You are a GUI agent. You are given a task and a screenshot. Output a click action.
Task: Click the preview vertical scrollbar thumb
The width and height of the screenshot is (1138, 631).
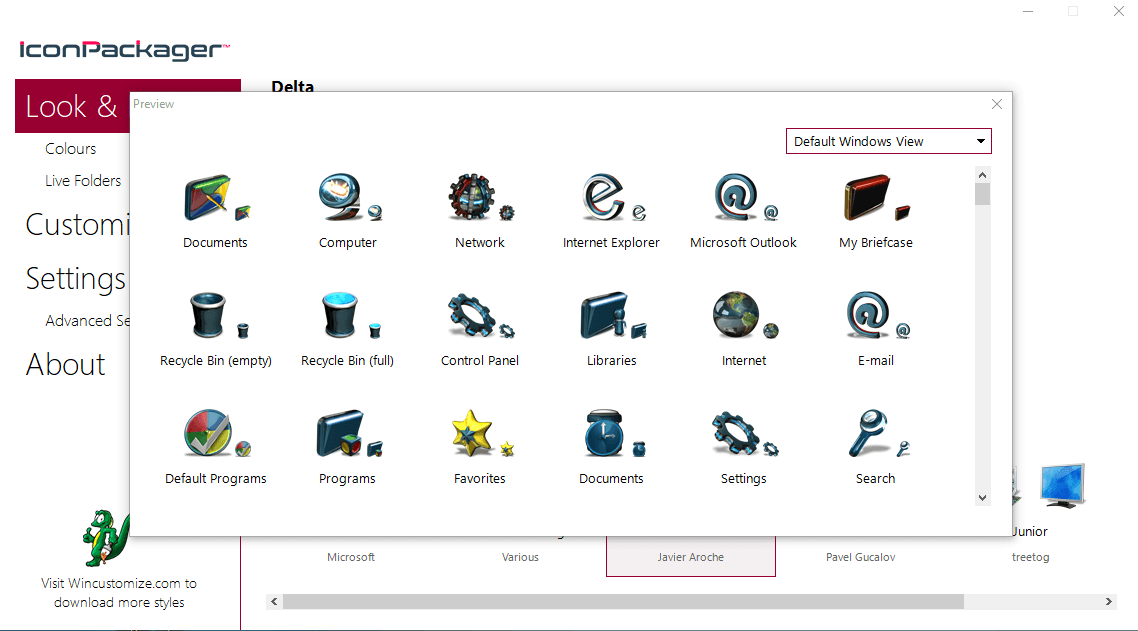pos(982,194)
